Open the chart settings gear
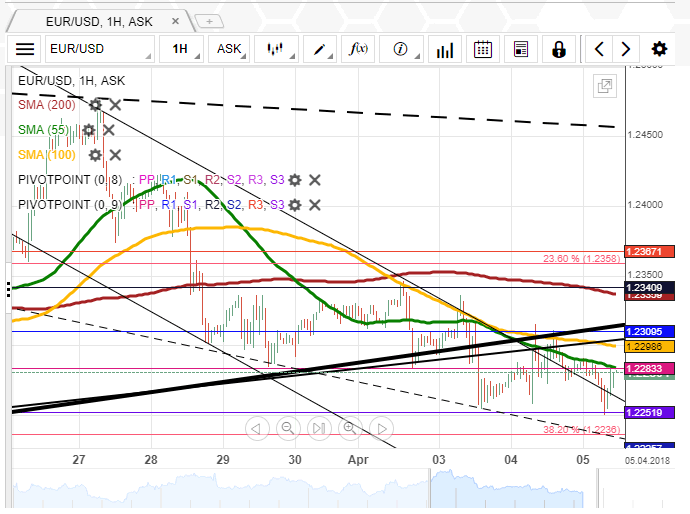 659,49
